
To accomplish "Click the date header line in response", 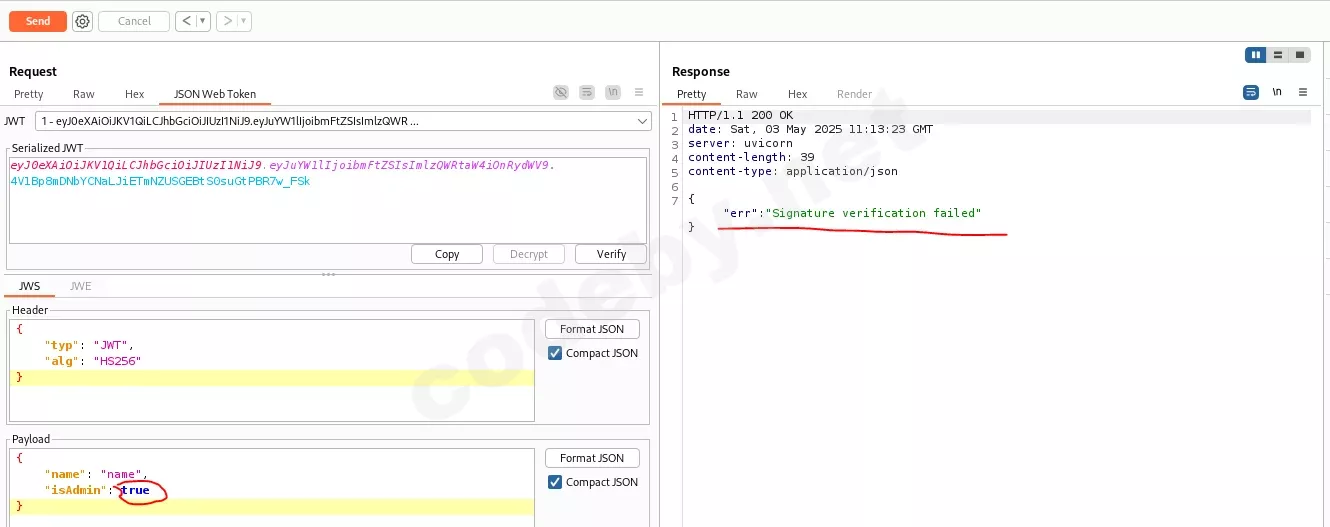I will (810, 130).
